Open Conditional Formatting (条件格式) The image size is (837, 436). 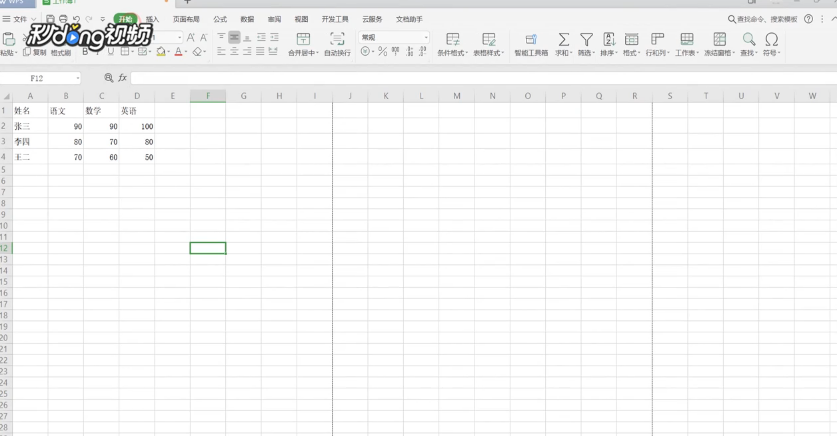[x=453, y=44]
